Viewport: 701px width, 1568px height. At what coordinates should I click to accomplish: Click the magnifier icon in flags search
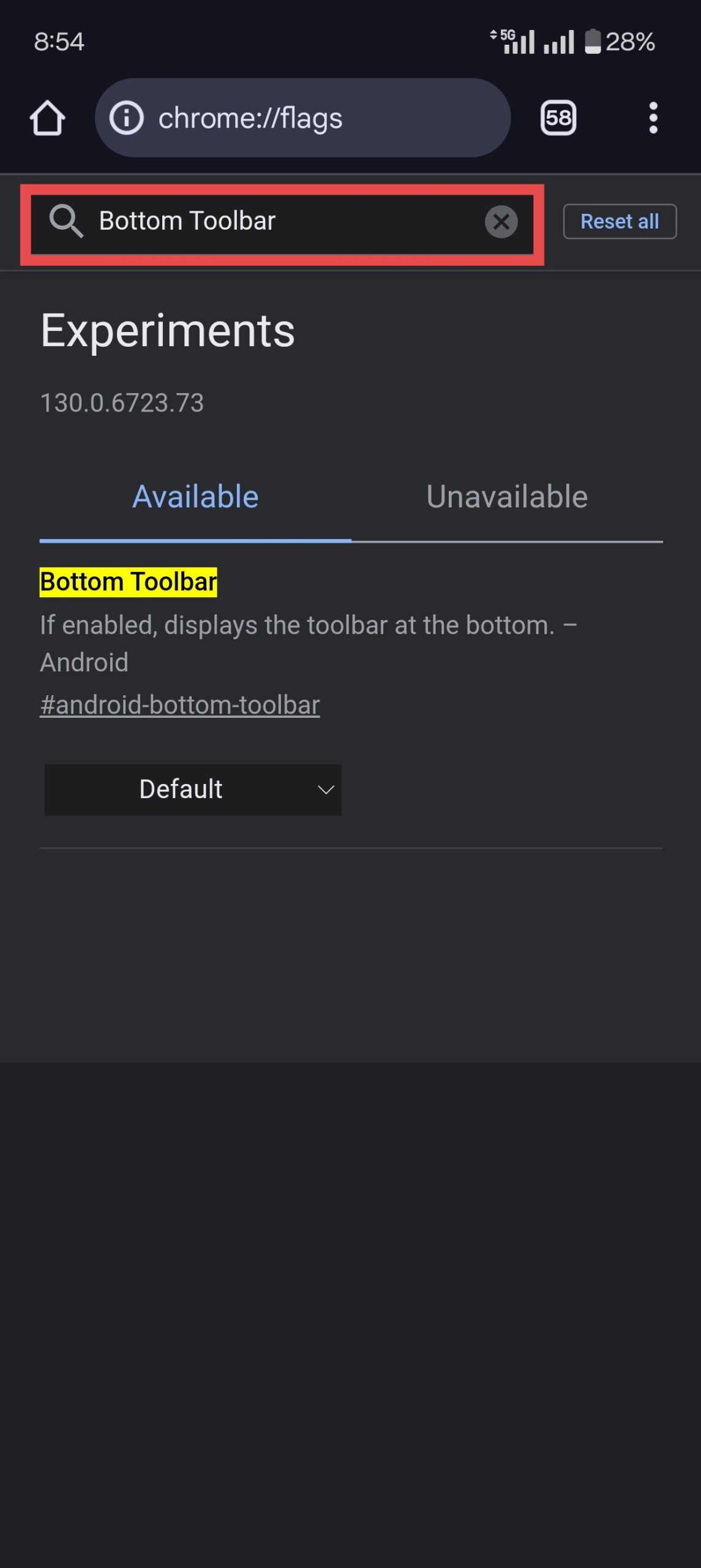66,221
